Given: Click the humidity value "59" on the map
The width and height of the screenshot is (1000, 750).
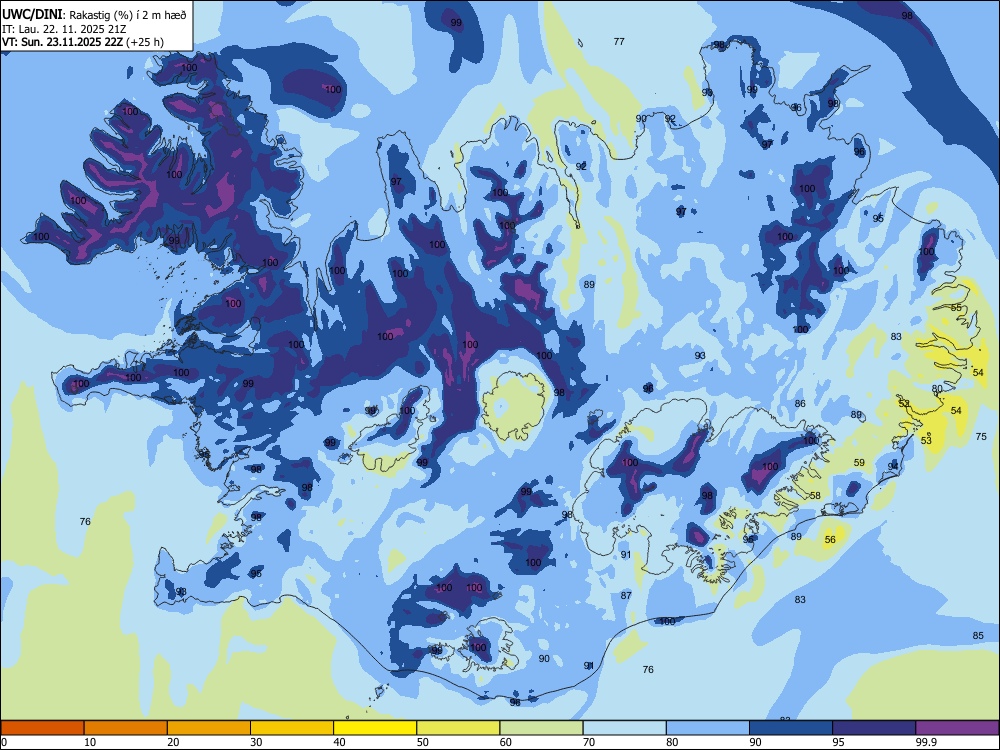Looking at the screenshot, I should 859,462.
